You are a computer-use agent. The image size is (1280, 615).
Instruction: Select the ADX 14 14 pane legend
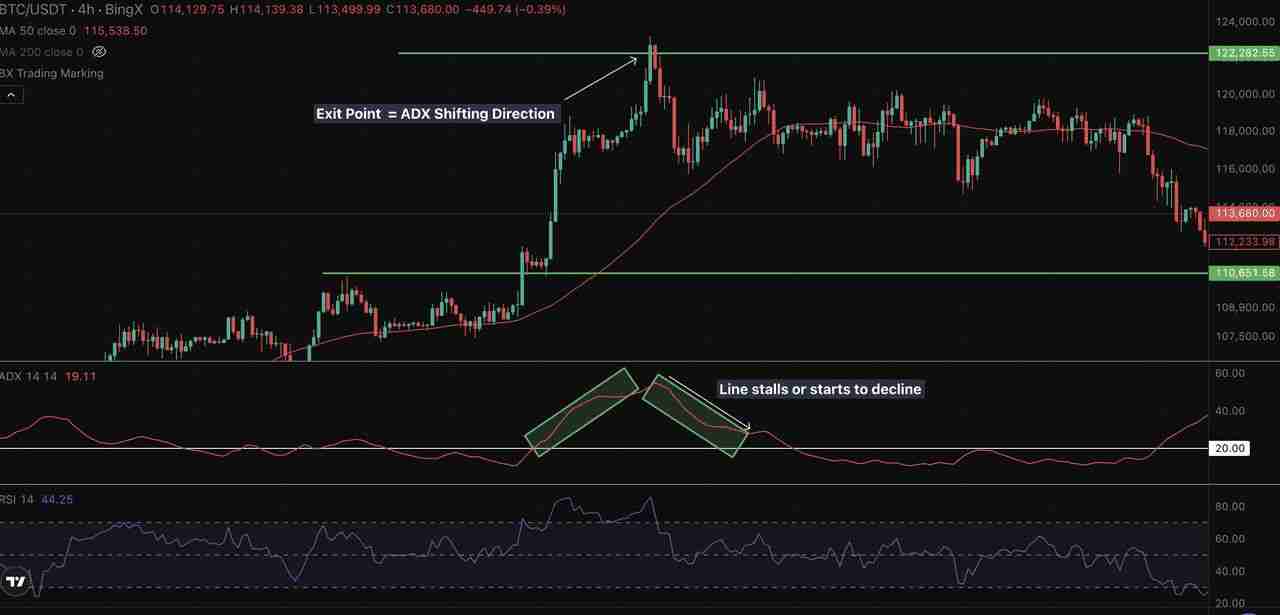tap(27, 377)
